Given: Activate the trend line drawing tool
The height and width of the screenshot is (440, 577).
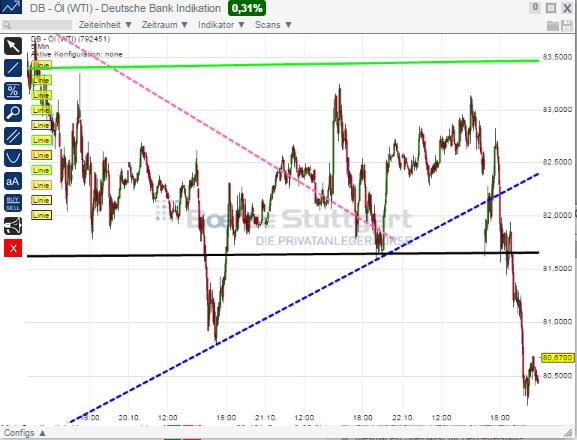Looking at the screenshot, I should (13, 68).
